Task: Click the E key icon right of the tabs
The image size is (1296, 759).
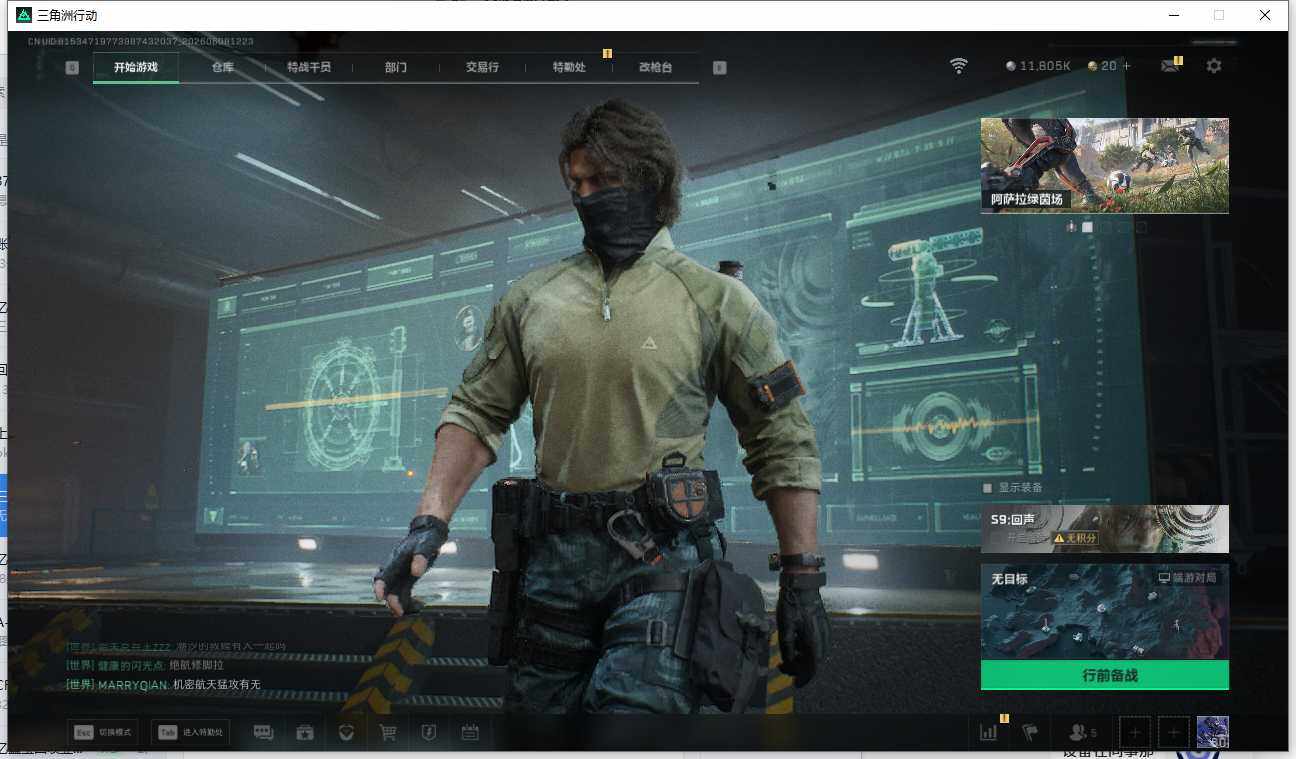Action: [719, 68]
